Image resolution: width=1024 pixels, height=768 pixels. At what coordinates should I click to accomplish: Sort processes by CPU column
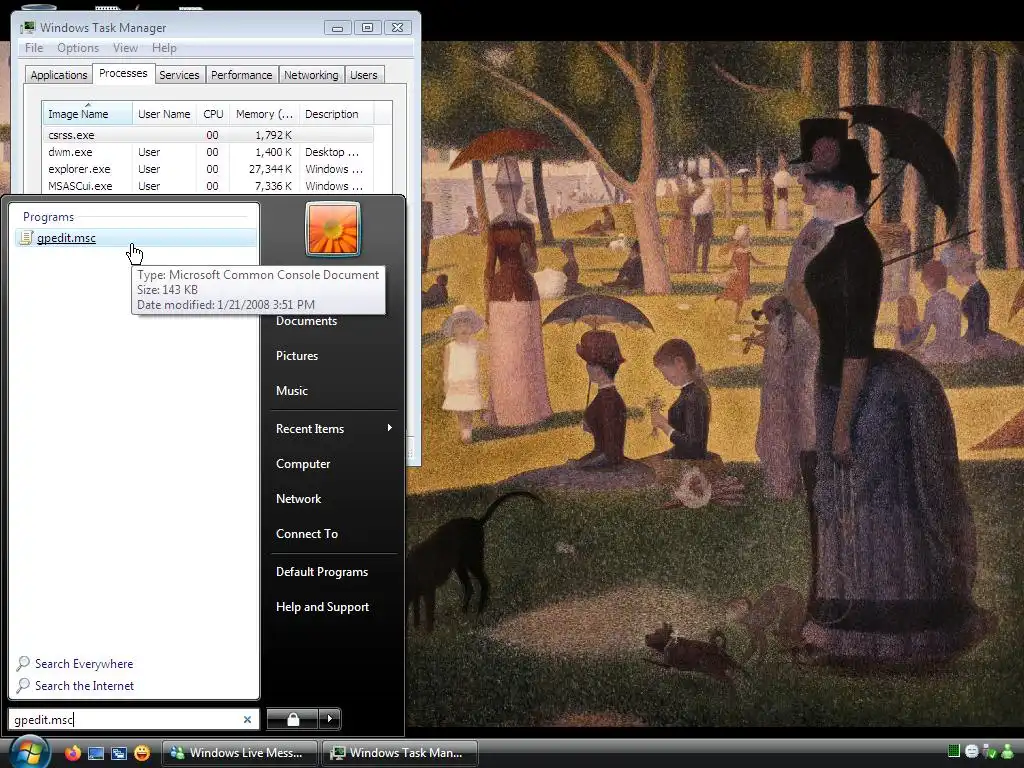213,114
